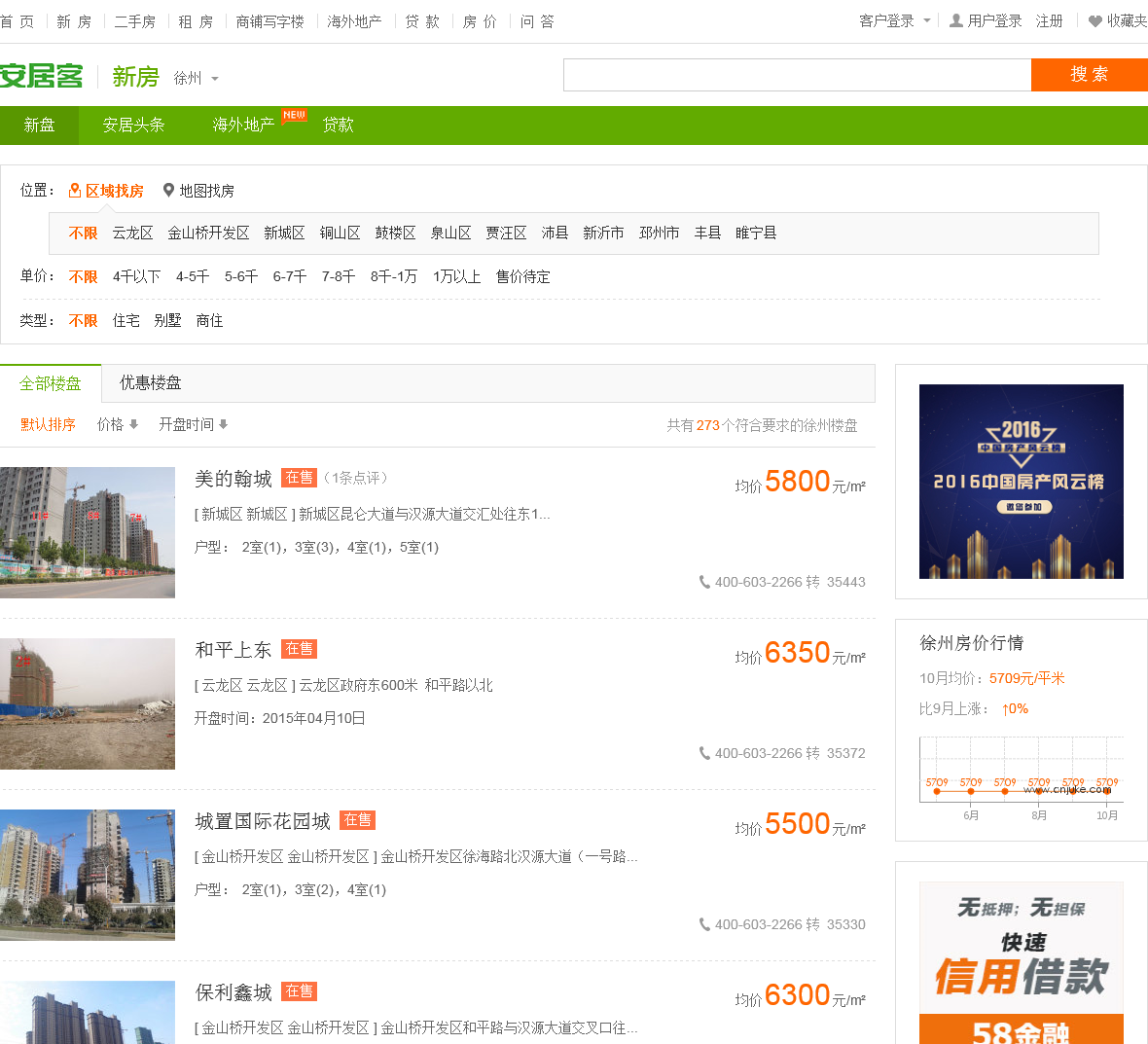Select the 地图找房 map search link
The height and width of the screenshot is (1044, 1148).
click(206, 191)
